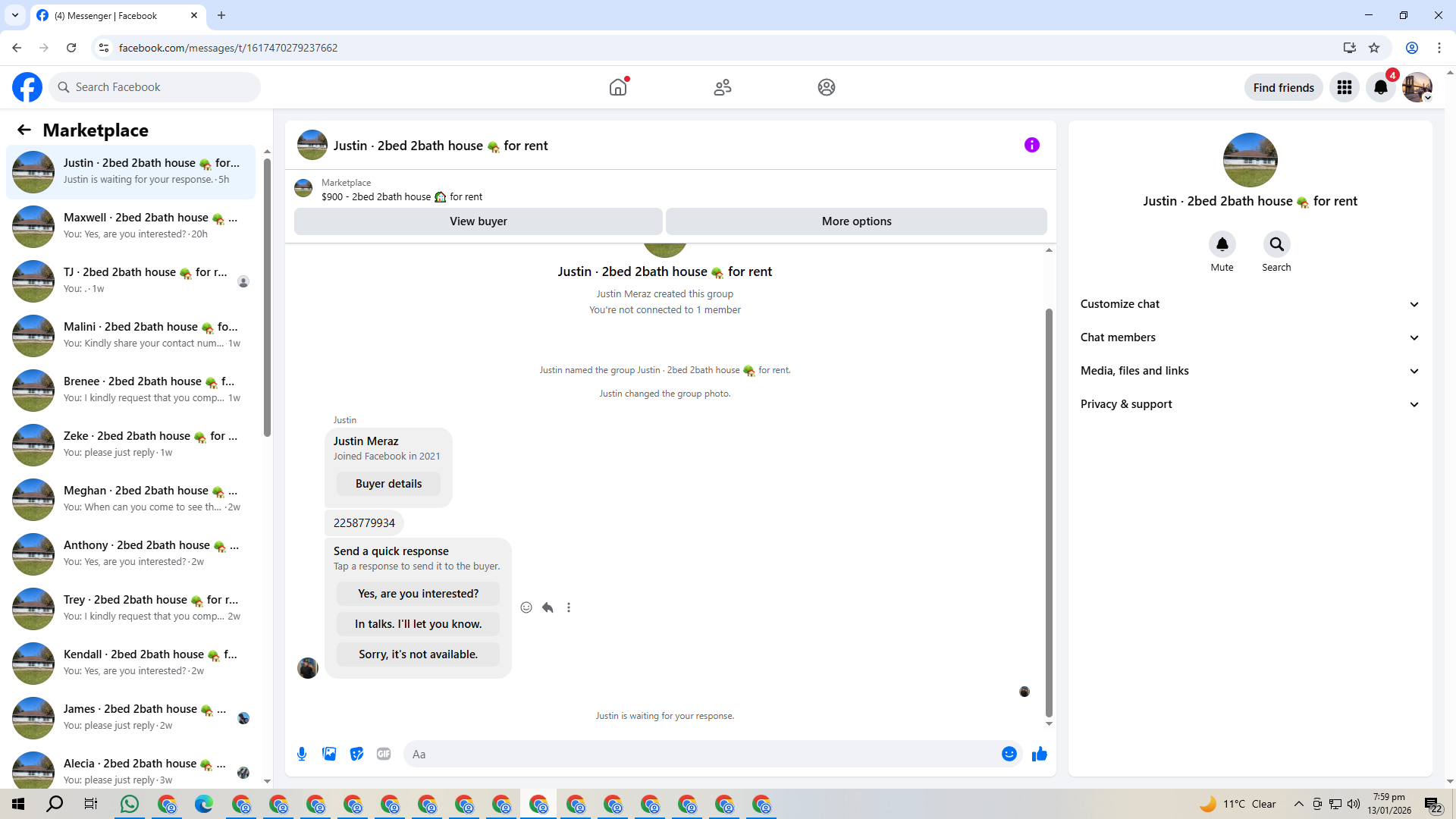
Task: Attach a photo using image icon
Action: pyautogui.click(x=329, y=754)
